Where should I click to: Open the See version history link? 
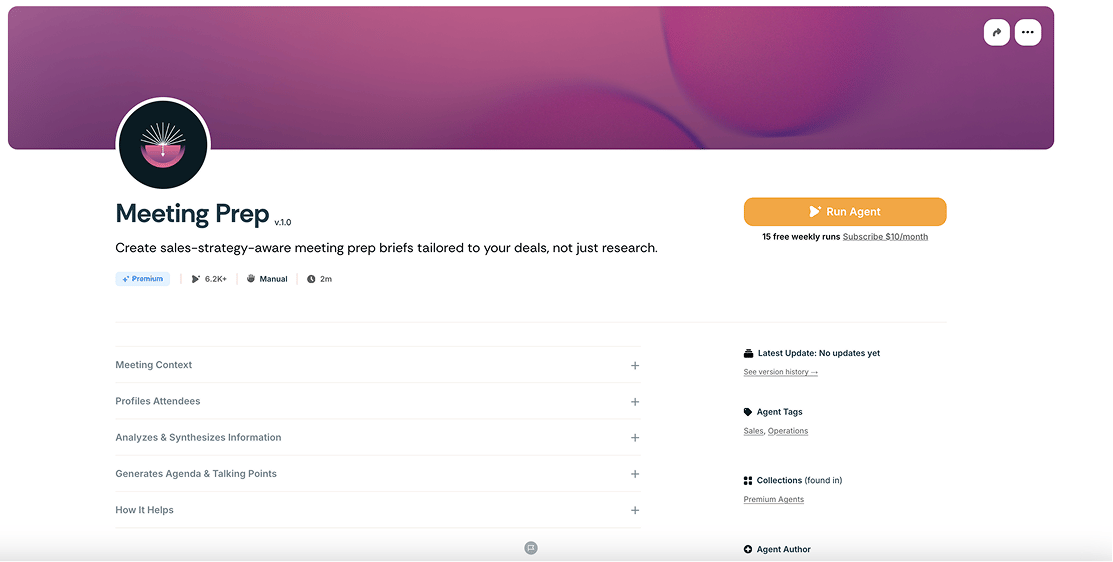[780, 372]
